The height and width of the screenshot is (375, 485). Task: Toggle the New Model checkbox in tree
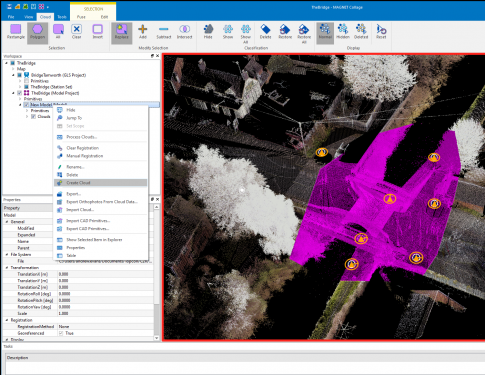[26, 105]
